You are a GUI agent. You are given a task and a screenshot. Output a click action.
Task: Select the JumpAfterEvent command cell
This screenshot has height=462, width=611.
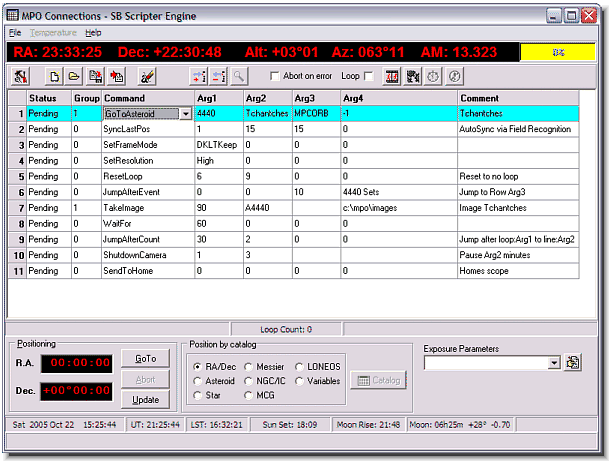pos(148,192)
